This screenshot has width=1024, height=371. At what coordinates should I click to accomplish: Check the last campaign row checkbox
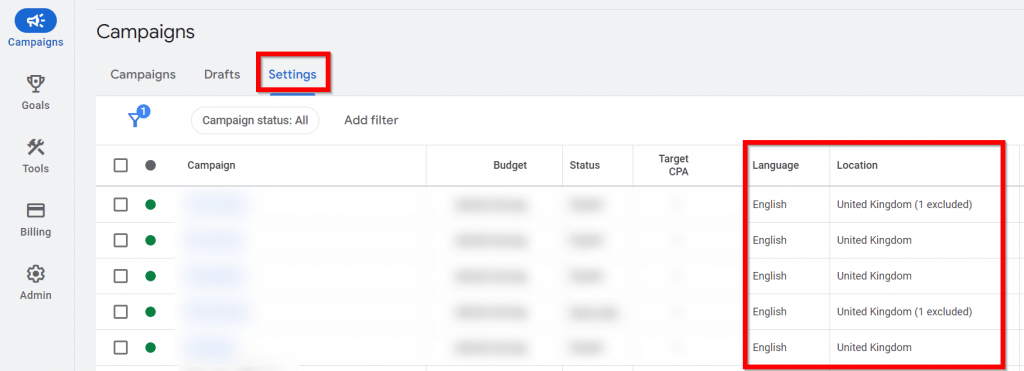click(x=121, y=347)
